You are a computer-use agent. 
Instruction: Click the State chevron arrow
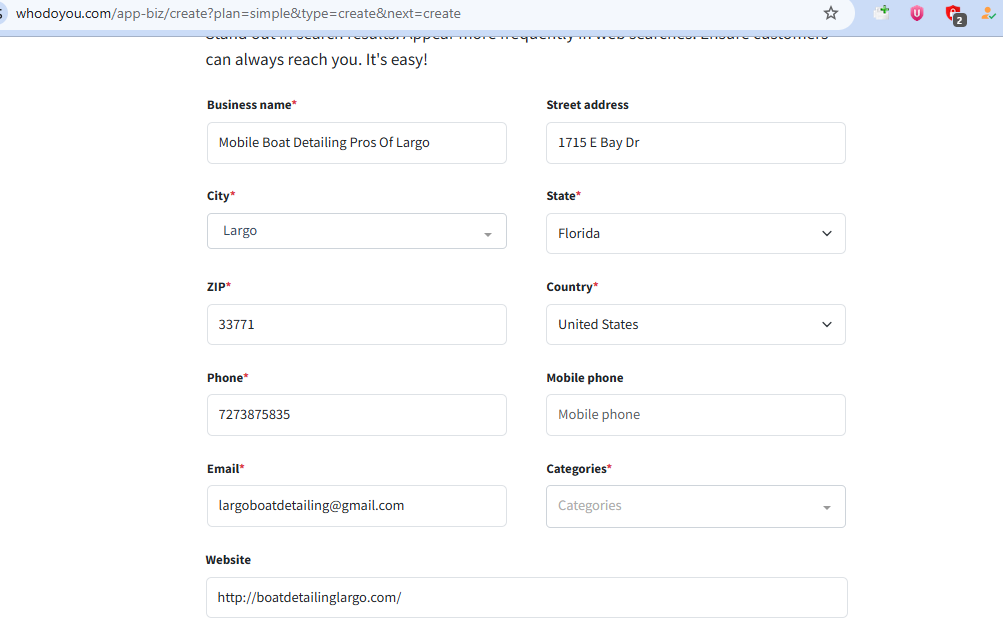point(827,234)
